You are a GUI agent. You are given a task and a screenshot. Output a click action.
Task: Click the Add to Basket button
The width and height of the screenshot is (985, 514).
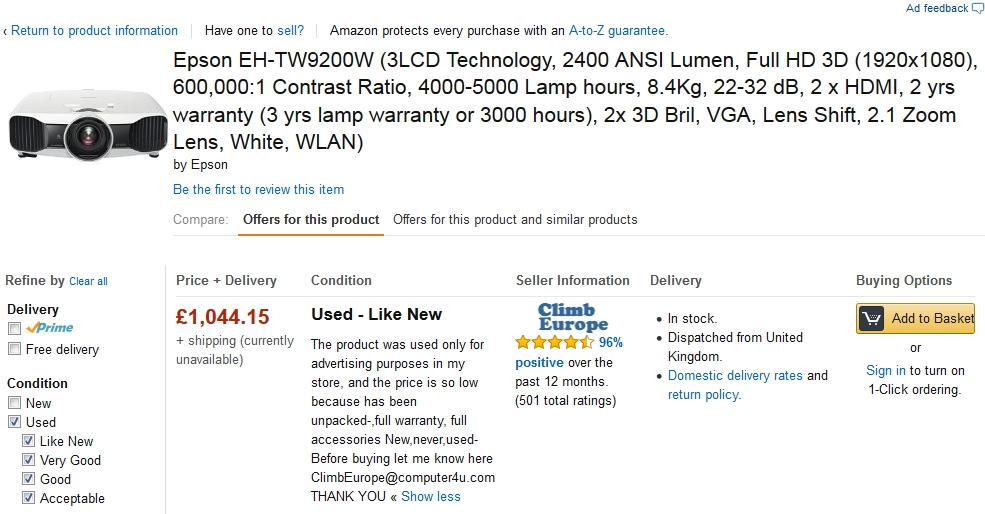pos(931,319)
